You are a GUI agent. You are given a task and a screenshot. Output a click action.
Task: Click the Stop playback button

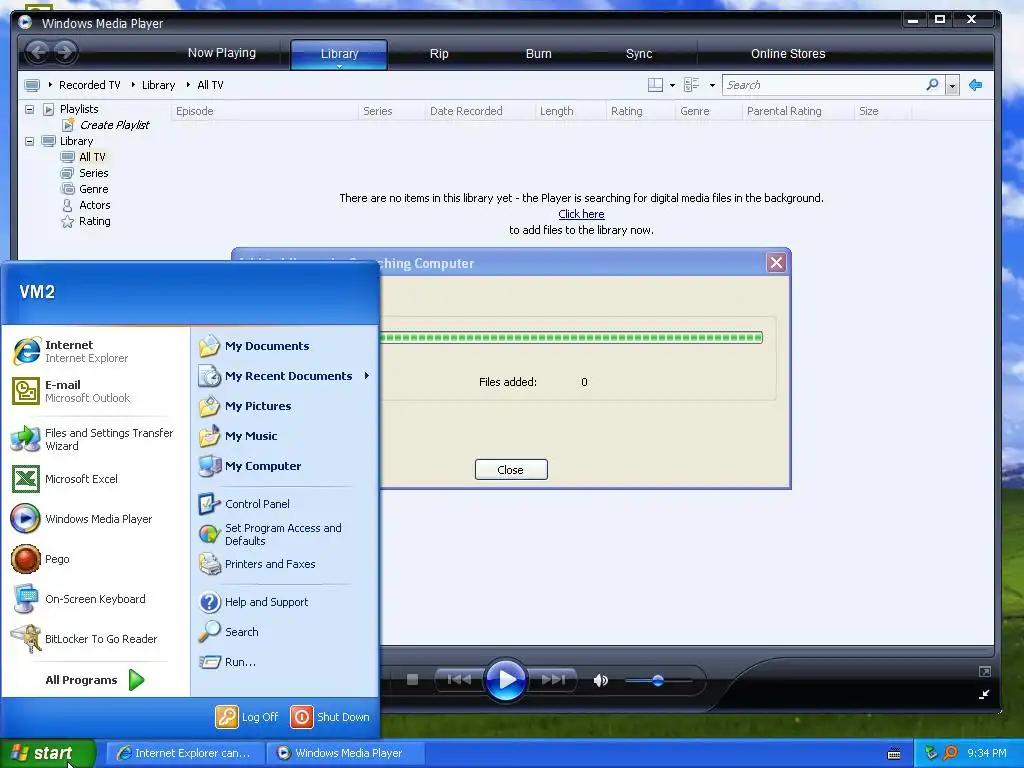coord(412,680)
